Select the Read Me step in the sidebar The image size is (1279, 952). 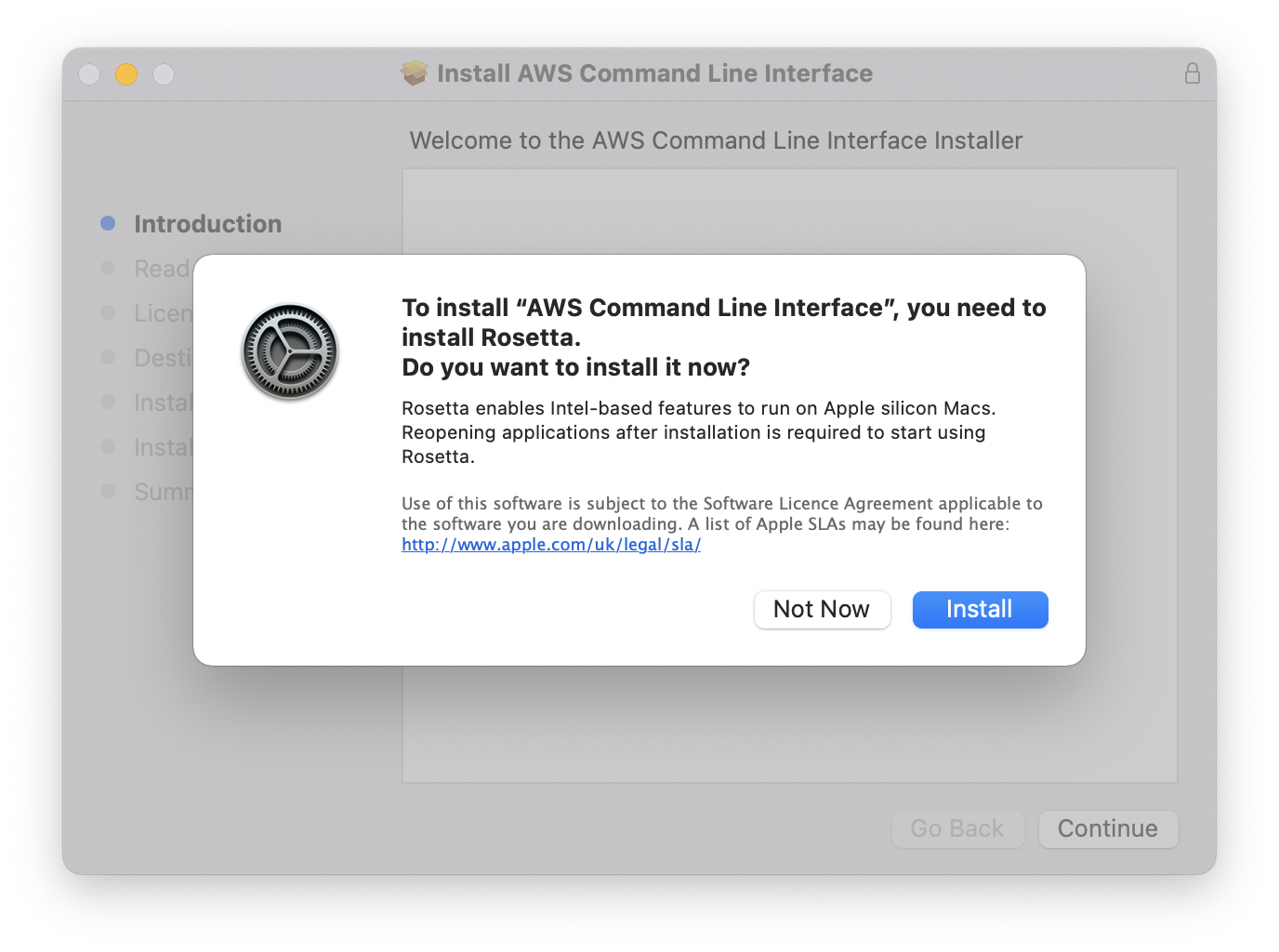click(x=160, y=268)
